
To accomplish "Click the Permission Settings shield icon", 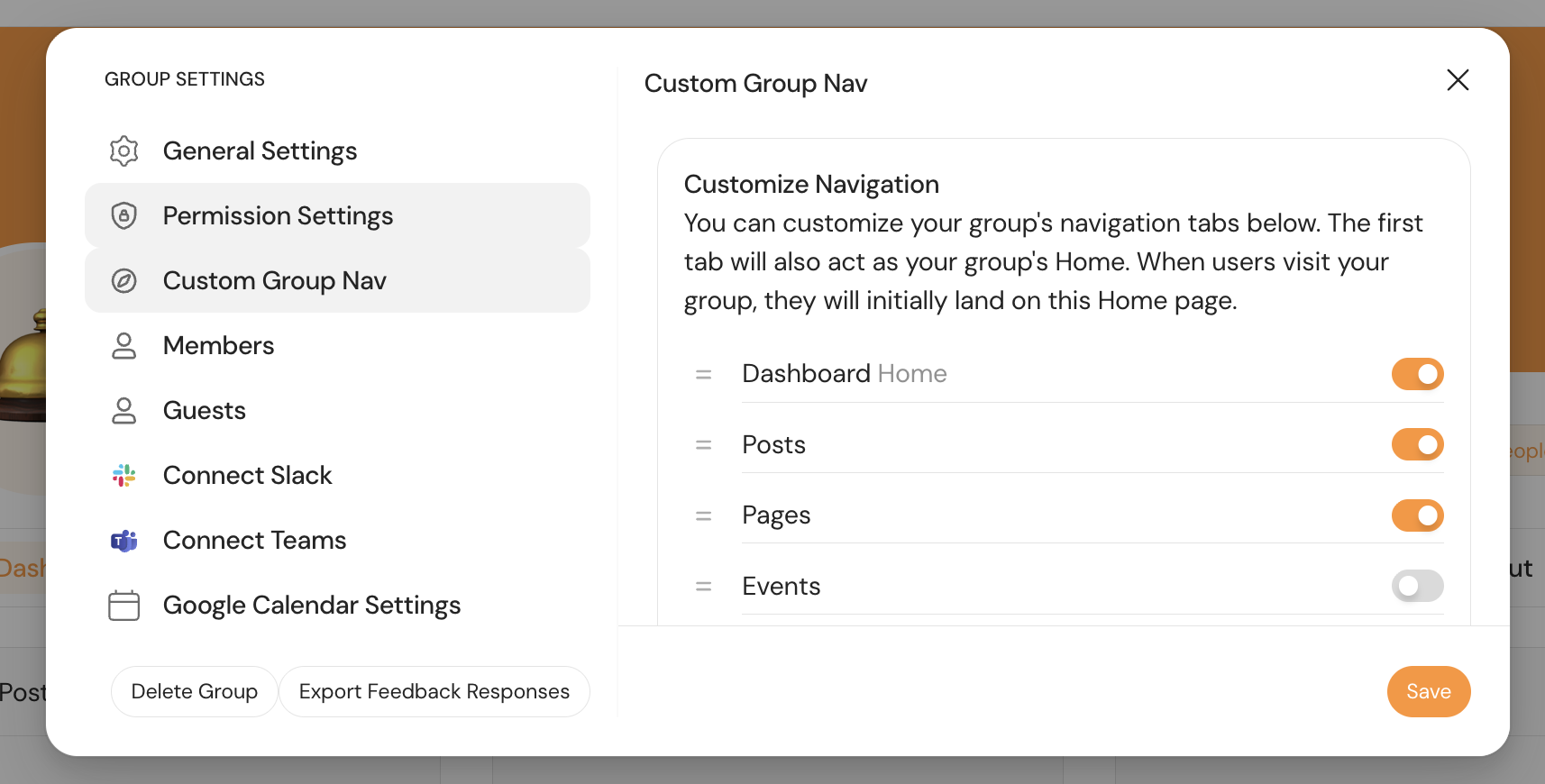I will [124, 216].
